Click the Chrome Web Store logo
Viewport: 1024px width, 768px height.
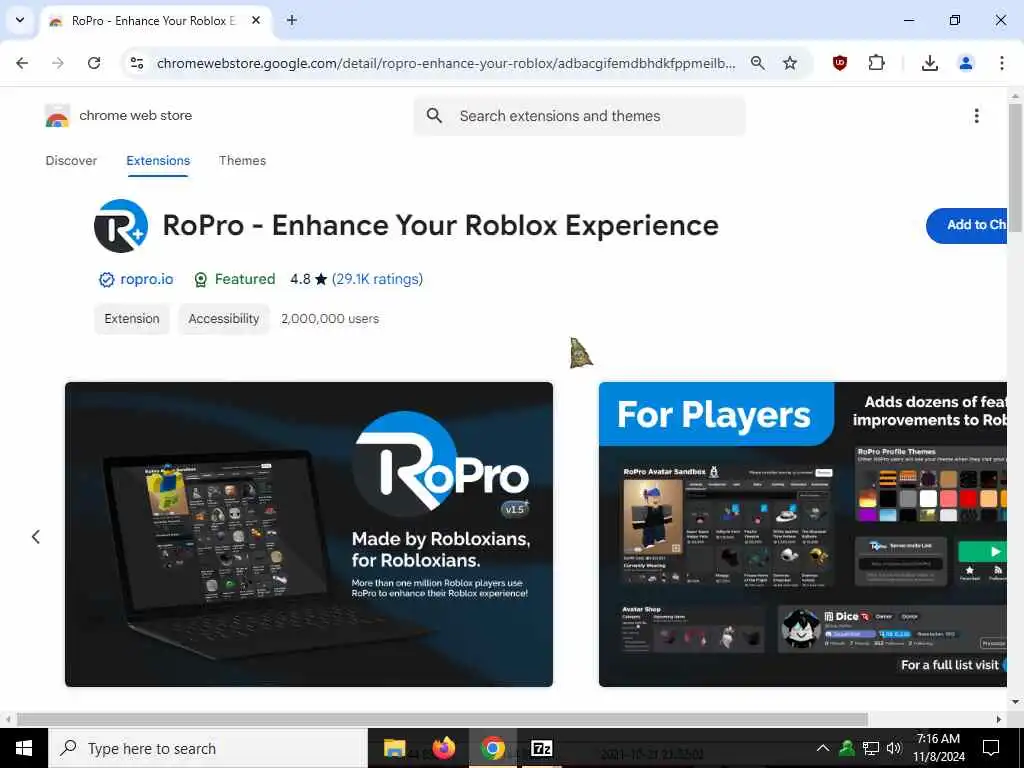coord(57,116)
